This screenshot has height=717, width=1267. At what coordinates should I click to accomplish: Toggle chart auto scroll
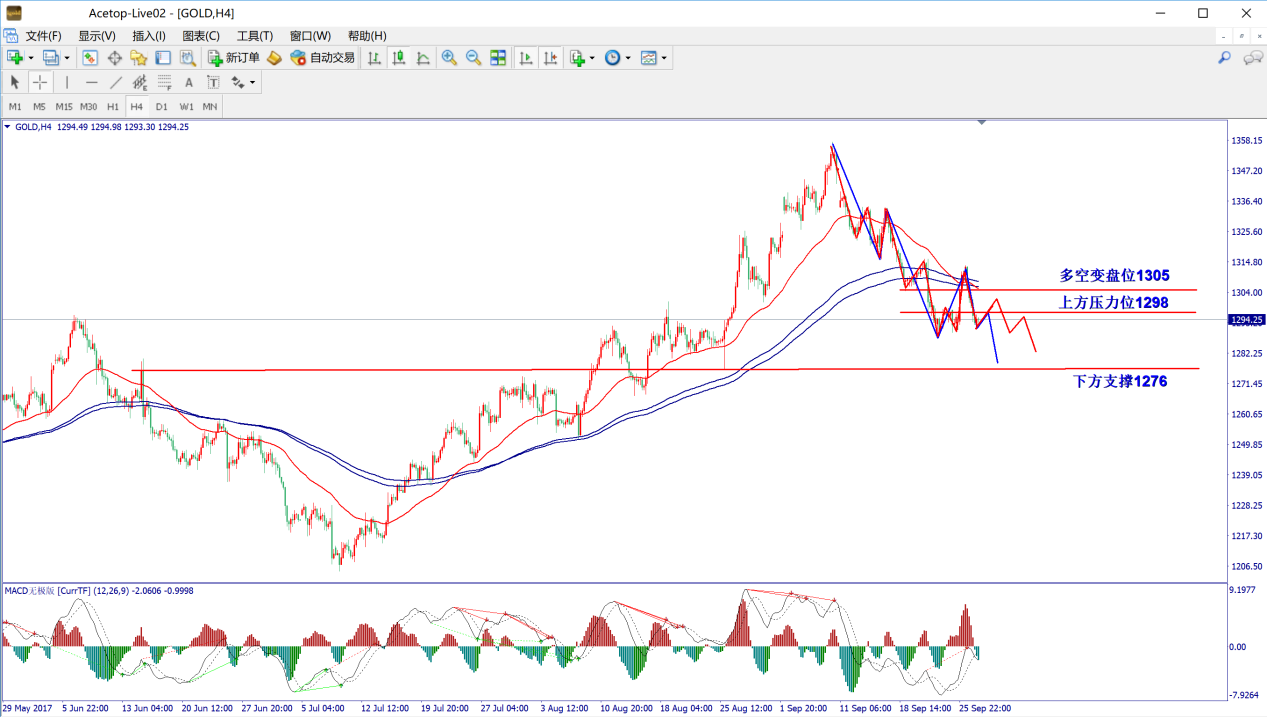[x=526, y=58]
